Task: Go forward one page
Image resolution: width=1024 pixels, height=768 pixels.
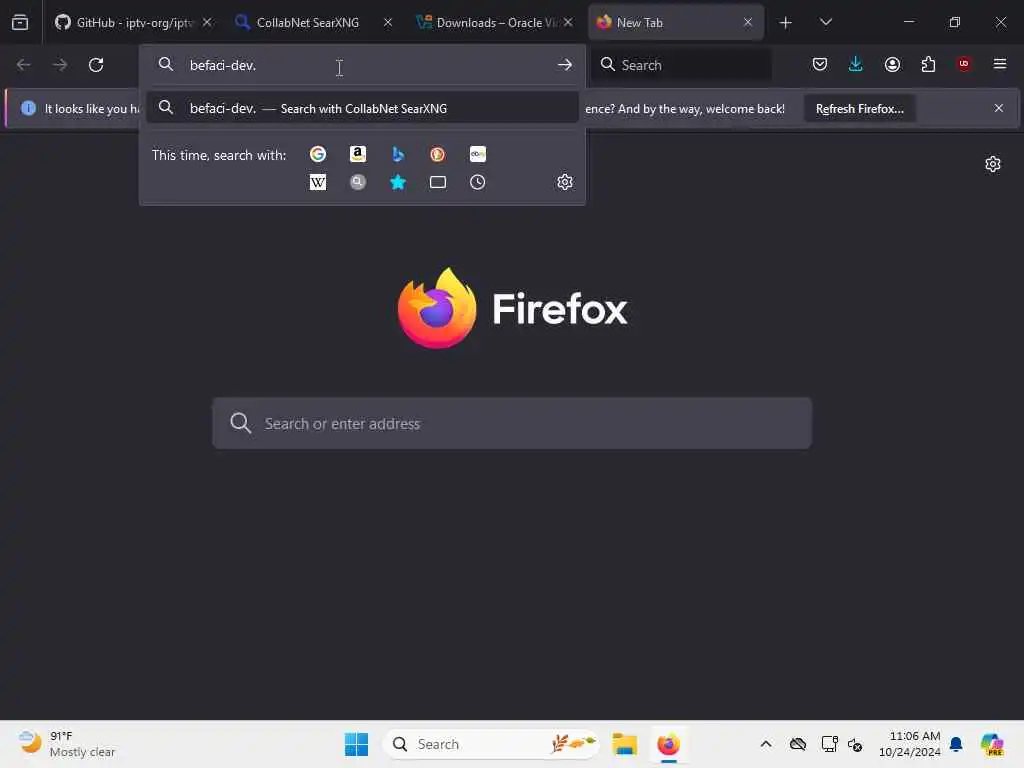Action: pyautogui.click(x=59, y=65)
